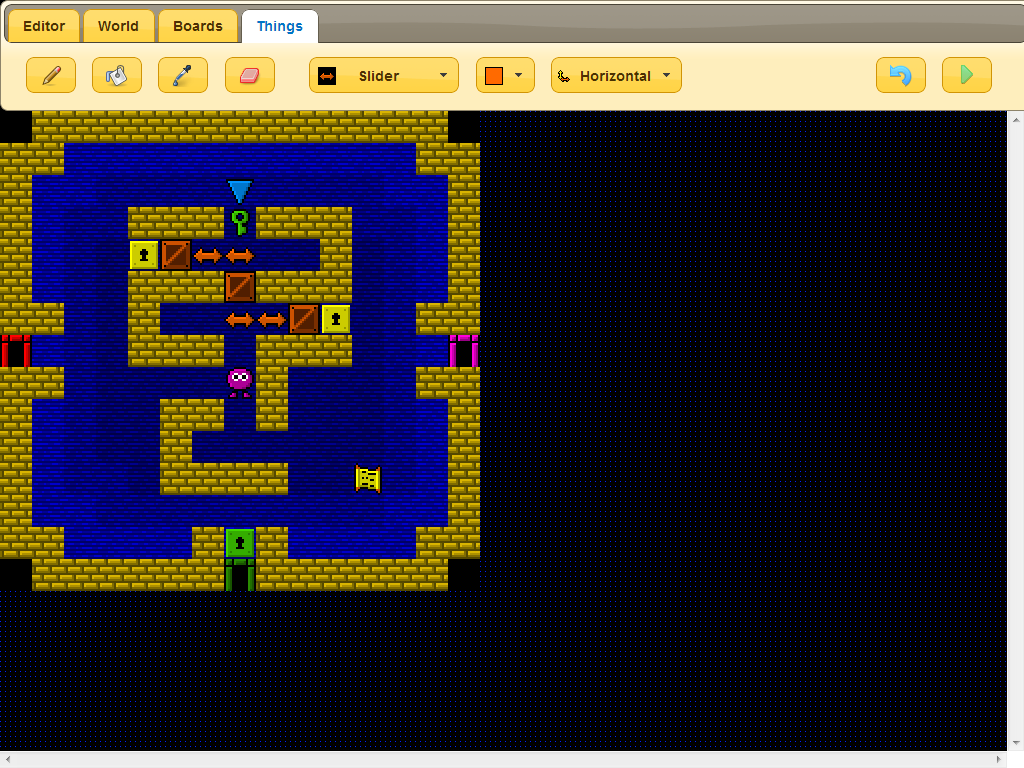
Task: Click the red passage on left wall
Action: point(15,352)
